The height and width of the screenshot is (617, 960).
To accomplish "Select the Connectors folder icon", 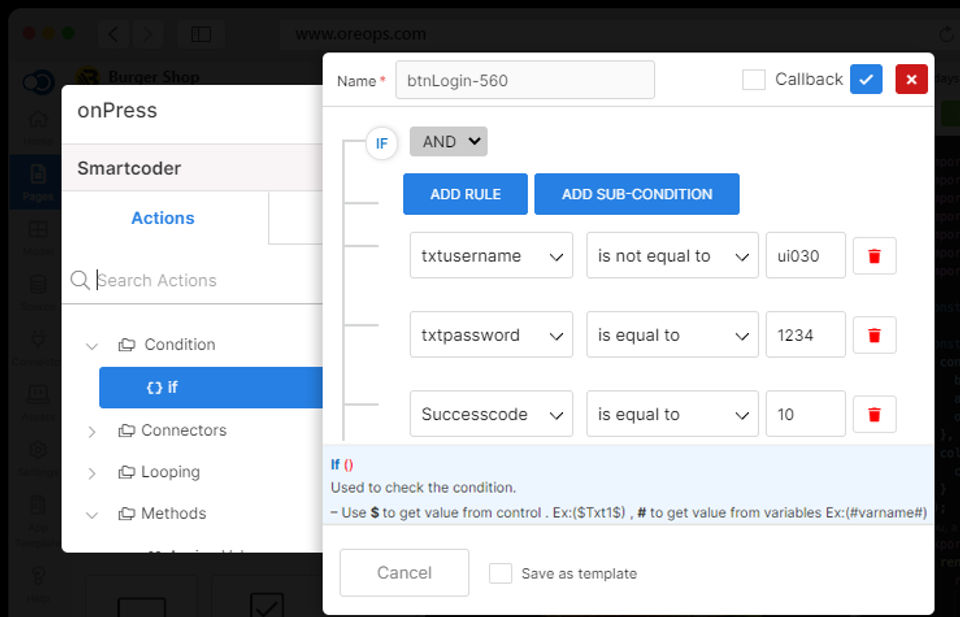I will tap(127, 430).
